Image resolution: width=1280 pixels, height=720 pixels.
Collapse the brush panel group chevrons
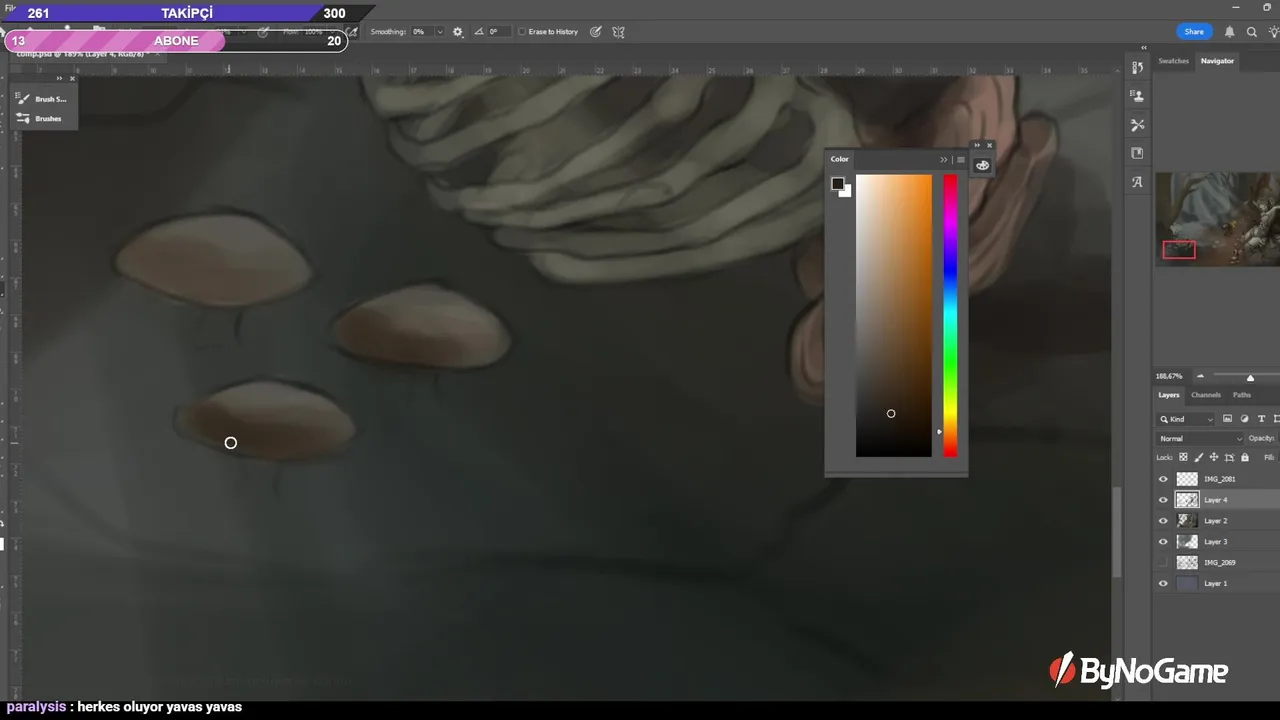click(59, 78)
